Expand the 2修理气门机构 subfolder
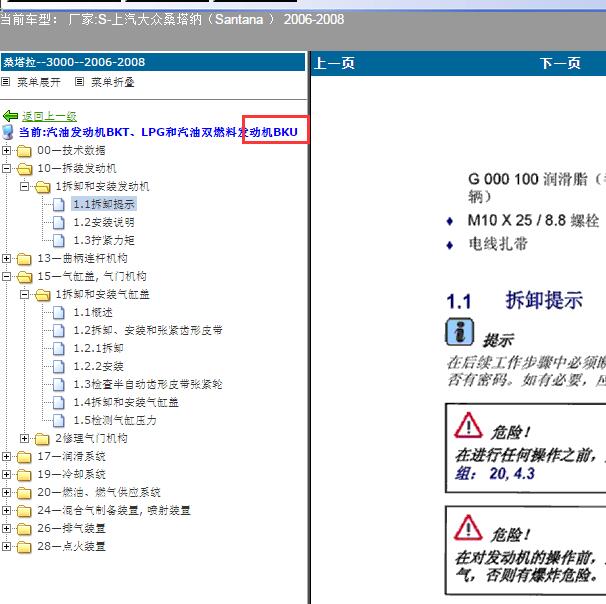The width and height of the screenshot is (606, 604). tap(24, 438)
